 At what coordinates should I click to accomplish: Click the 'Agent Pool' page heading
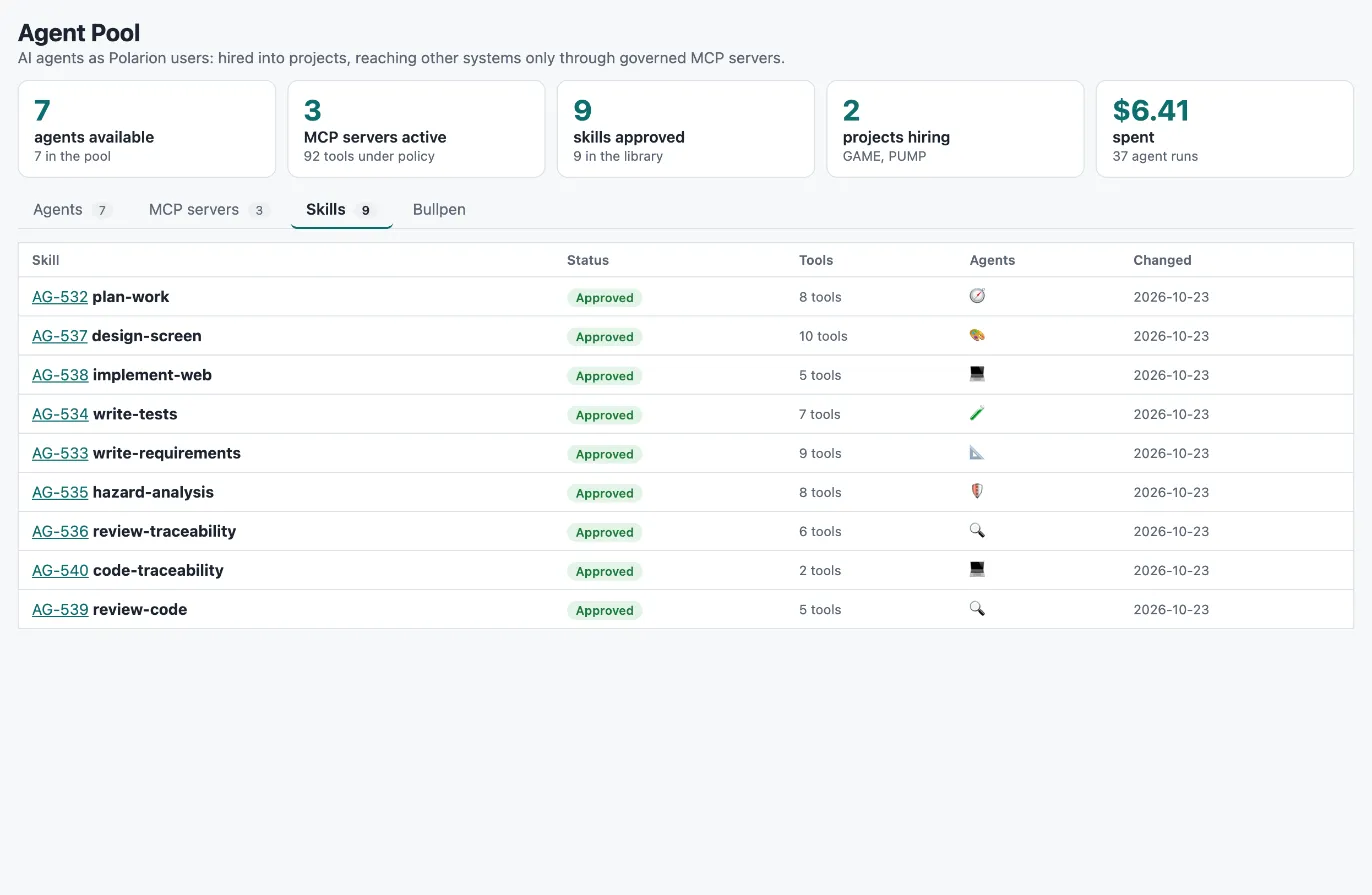[x=79, y=33]
